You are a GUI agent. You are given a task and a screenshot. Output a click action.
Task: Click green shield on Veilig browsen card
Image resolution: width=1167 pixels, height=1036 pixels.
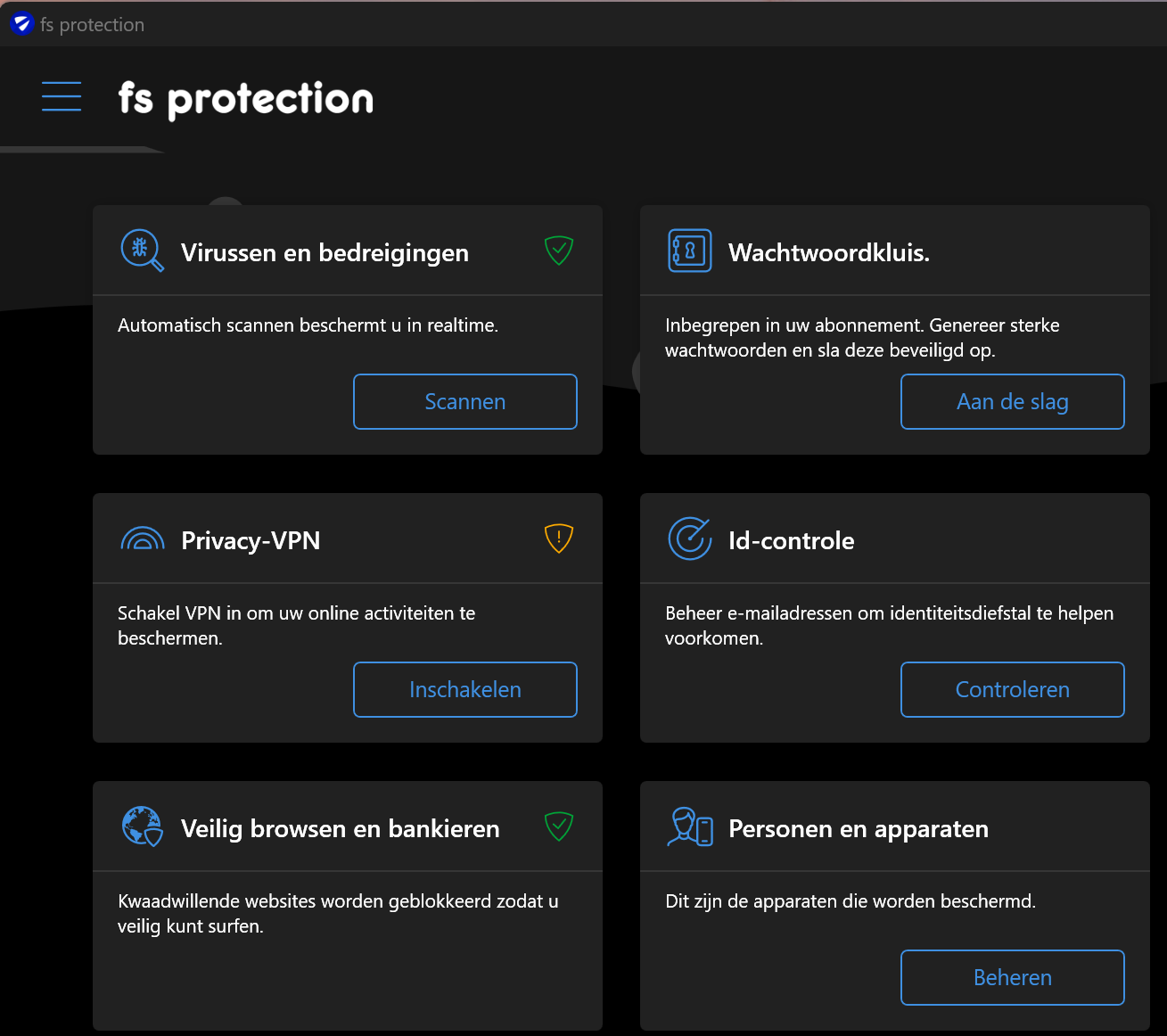tap(559, 826)
